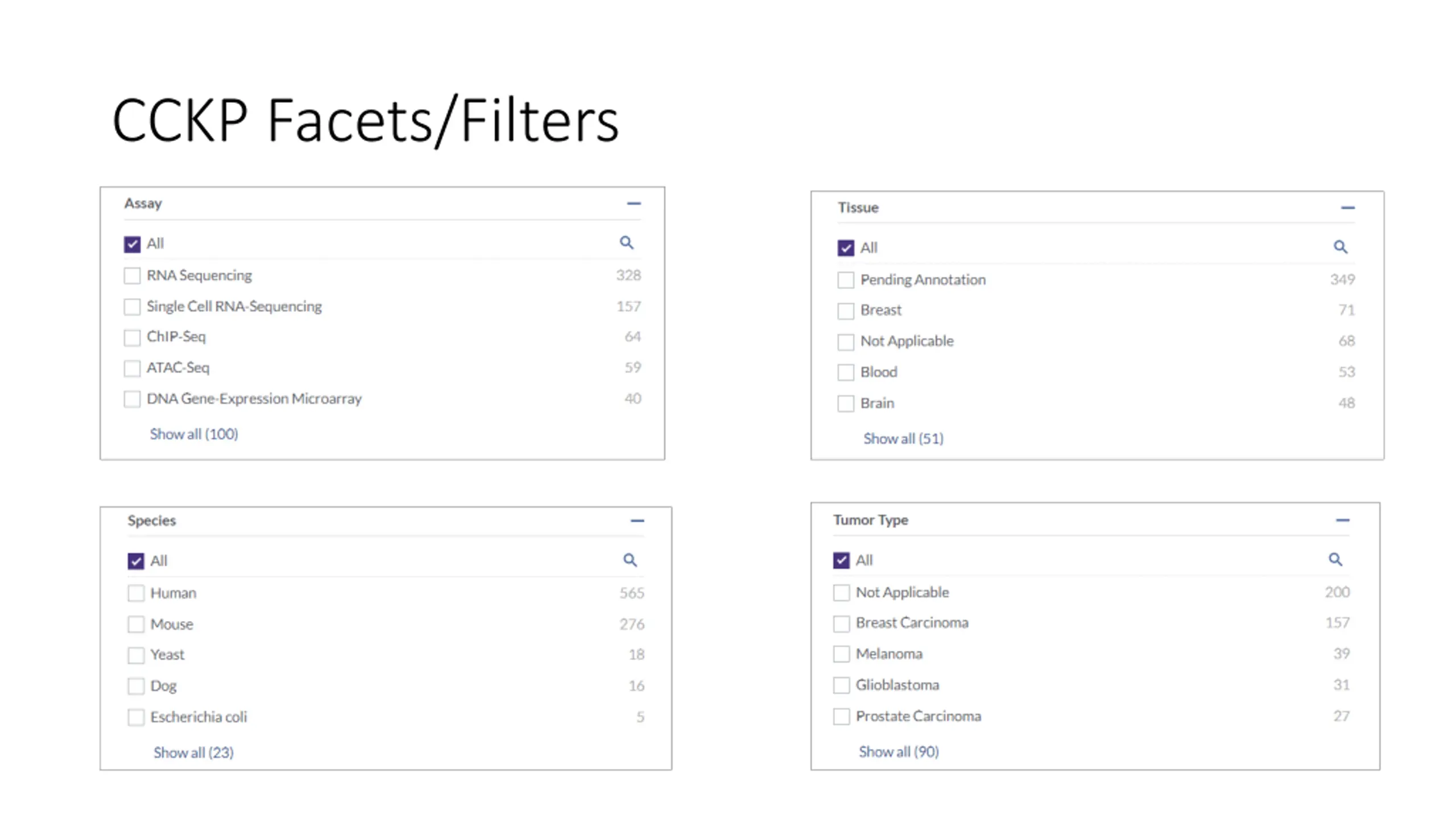The height and width of the screenshot is (819, 1456).
Task: Open search in the Species facet
Action: pos(630,560)
